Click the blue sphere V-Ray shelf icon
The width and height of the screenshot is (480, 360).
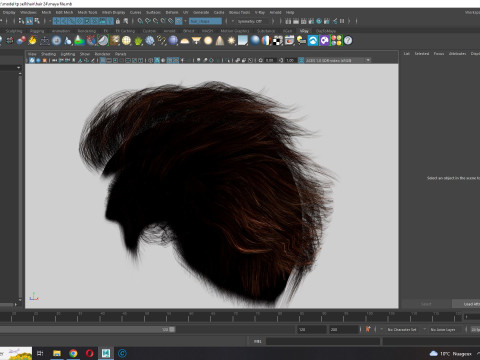pos(173,41)
